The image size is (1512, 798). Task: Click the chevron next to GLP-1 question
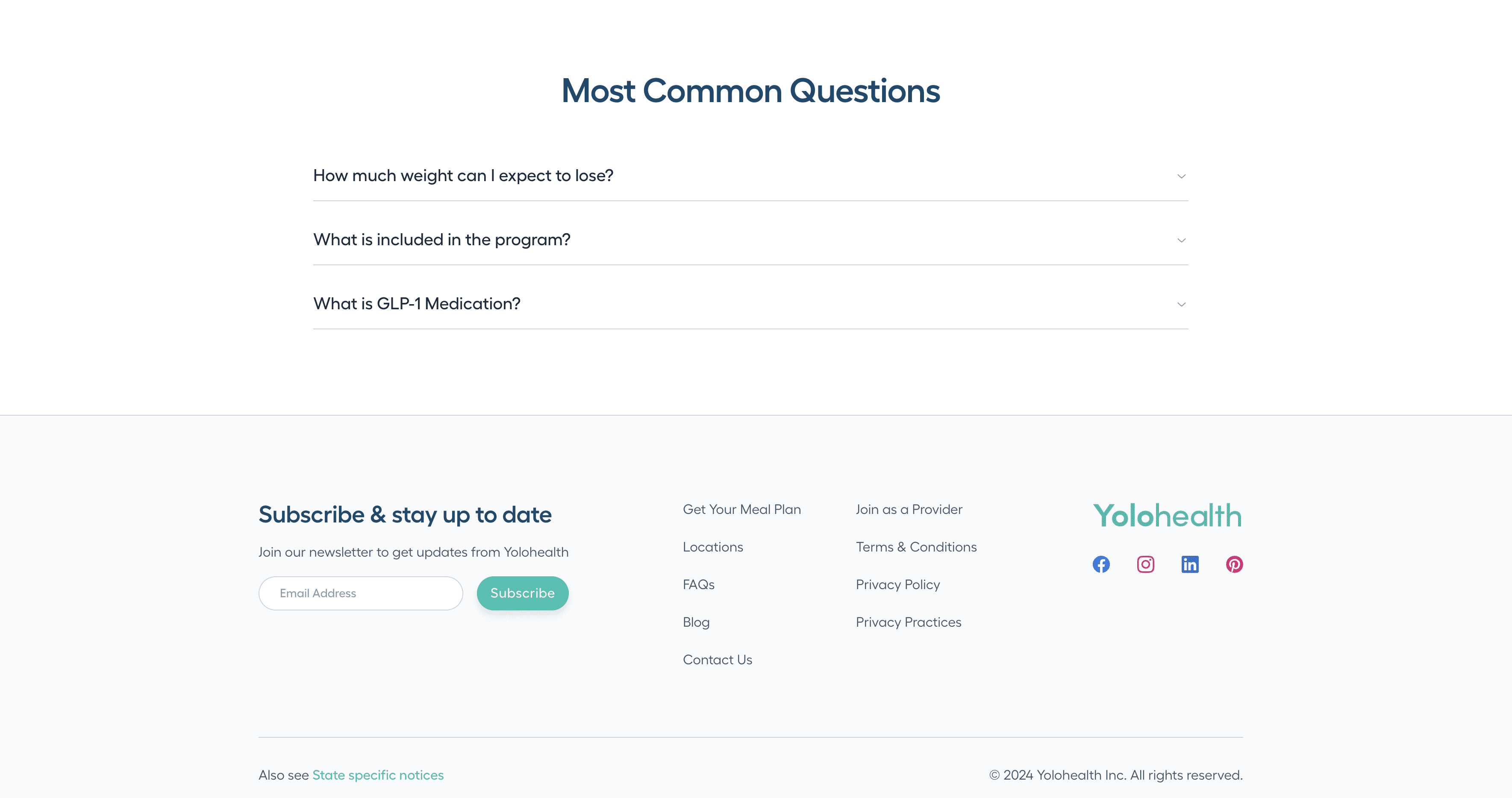click(x=1181, y=304)
